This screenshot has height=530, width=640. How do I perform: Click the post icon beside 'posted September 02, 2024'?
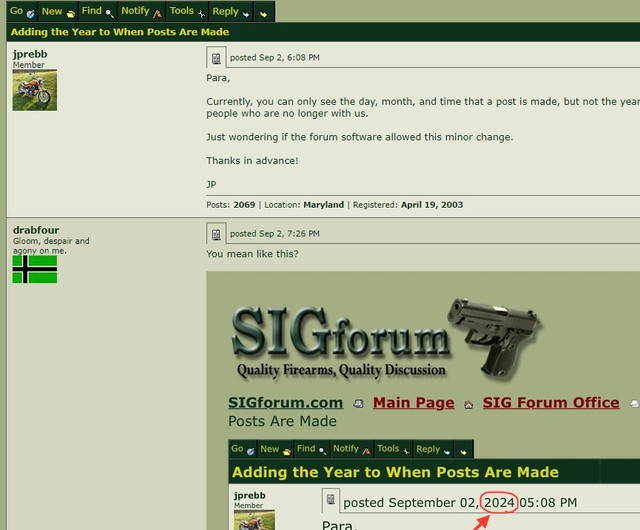(x=331, y=500)
